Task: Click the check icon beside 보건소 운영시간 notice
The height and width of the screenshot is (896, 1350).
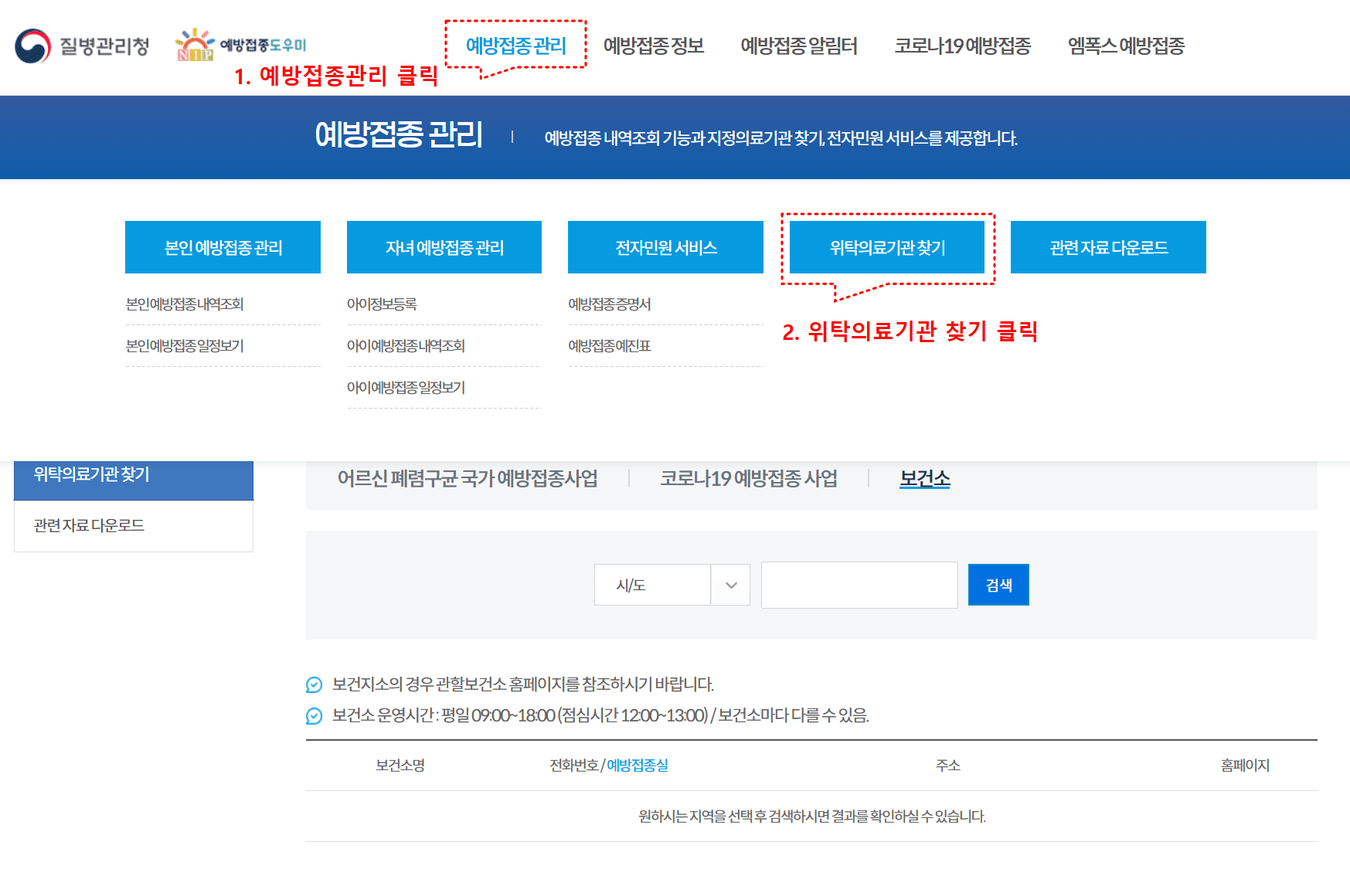Action: (313, 715)
